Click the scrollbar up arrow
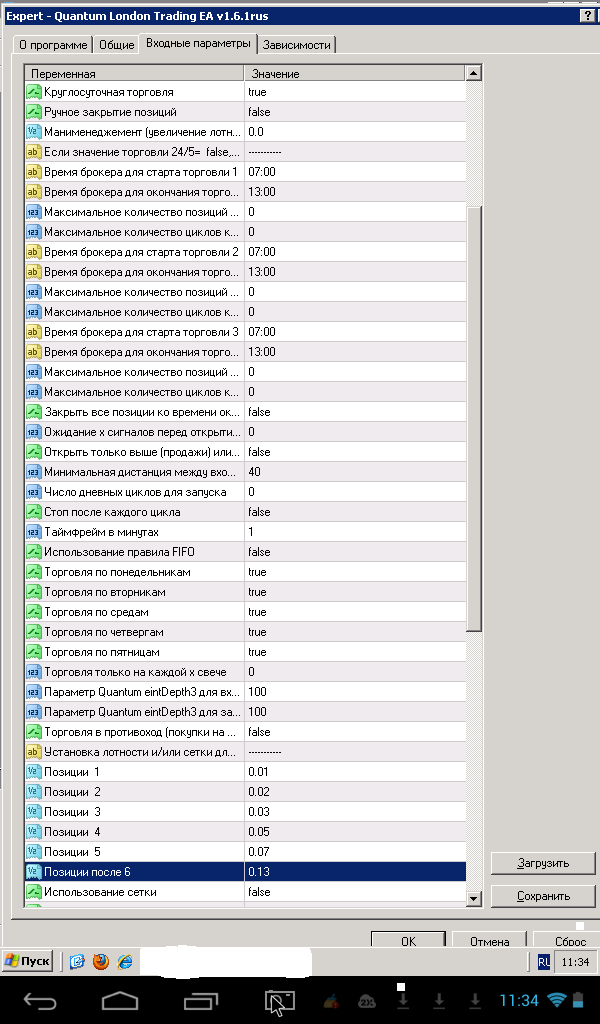 pyautogui.click(x=475, y=73)
